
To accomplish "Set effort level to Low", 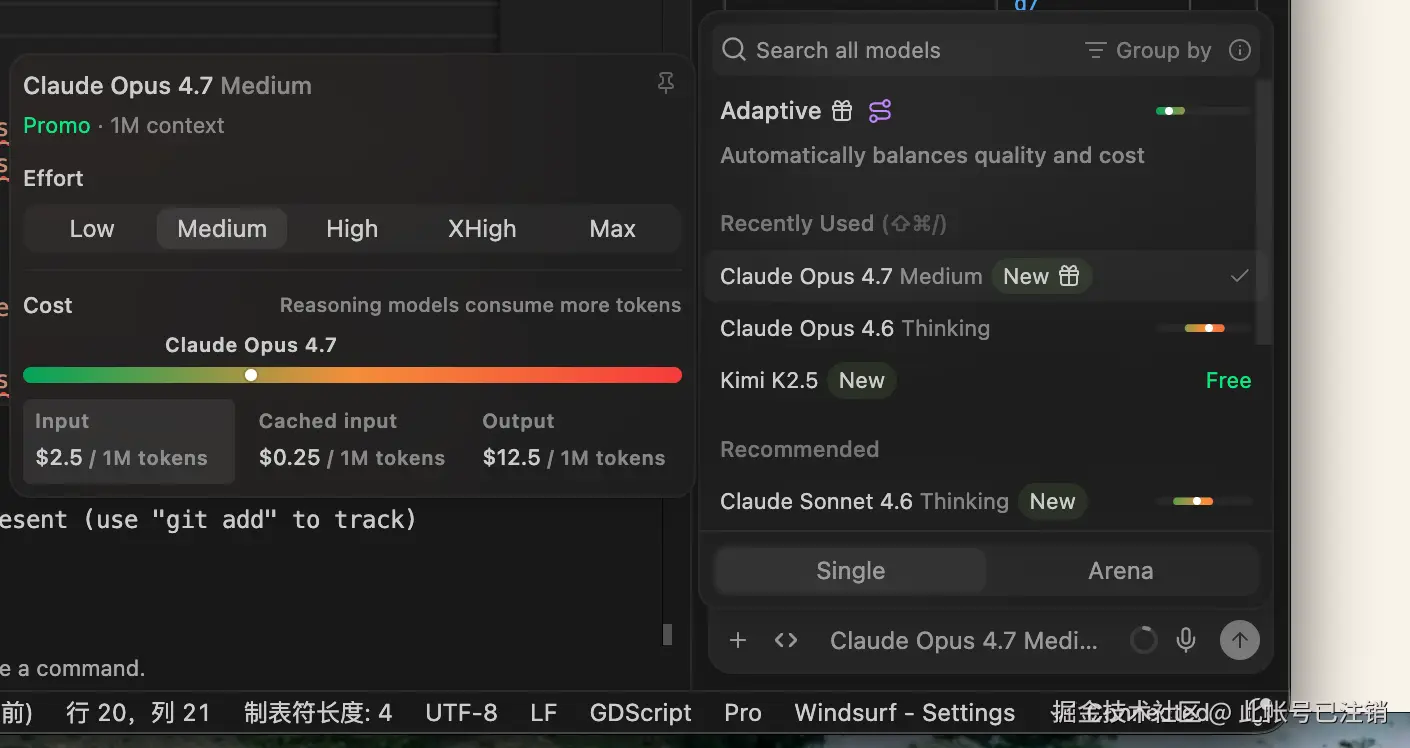I will coord(92,229).
